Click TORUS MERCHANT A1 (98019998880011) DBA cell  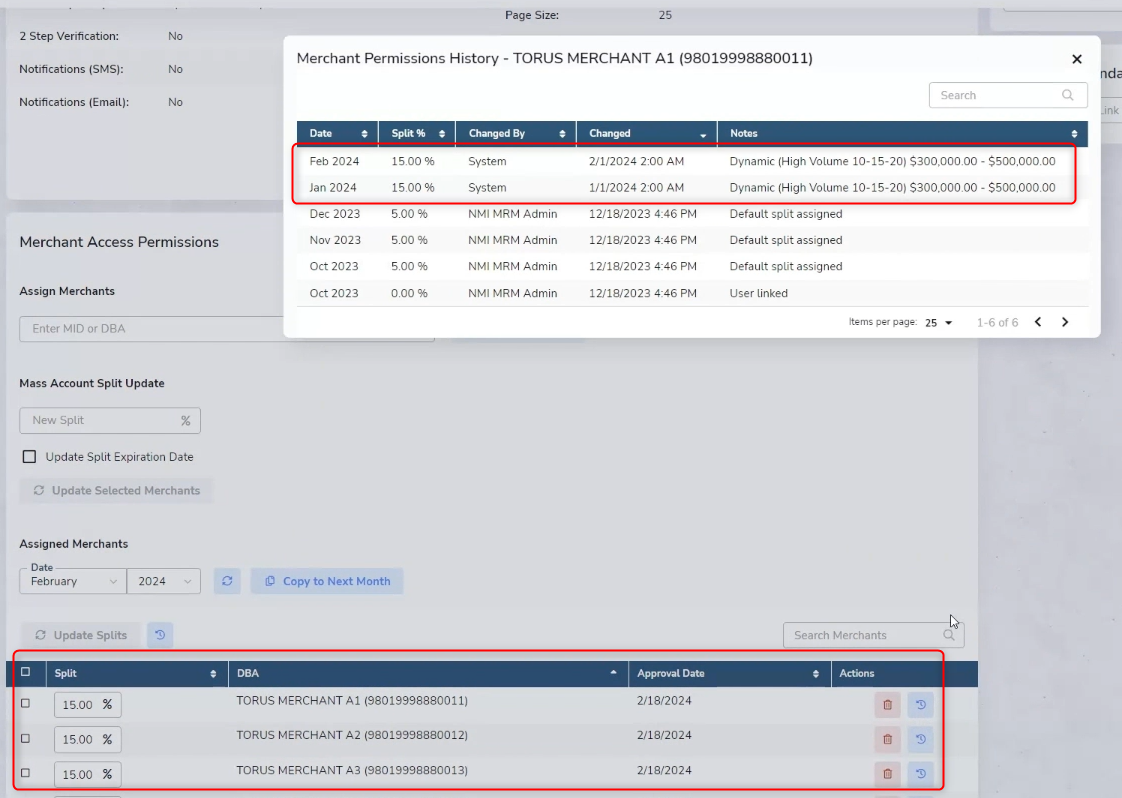(x=352, y=701)
